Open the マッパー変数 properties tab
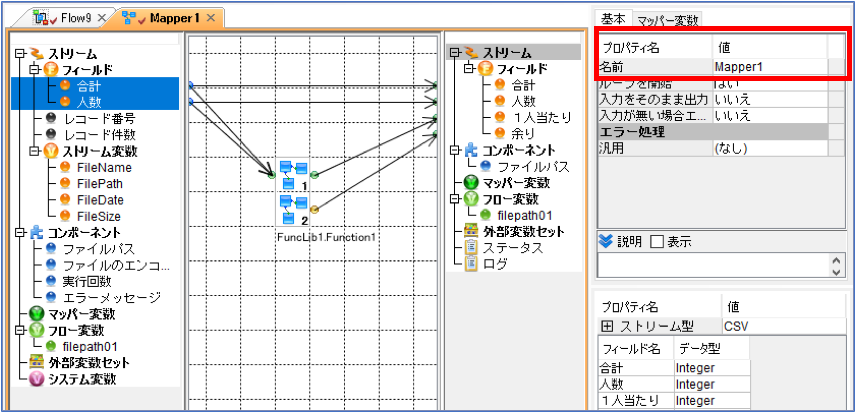This screenshot has width=856, height=414. point(668,20)
